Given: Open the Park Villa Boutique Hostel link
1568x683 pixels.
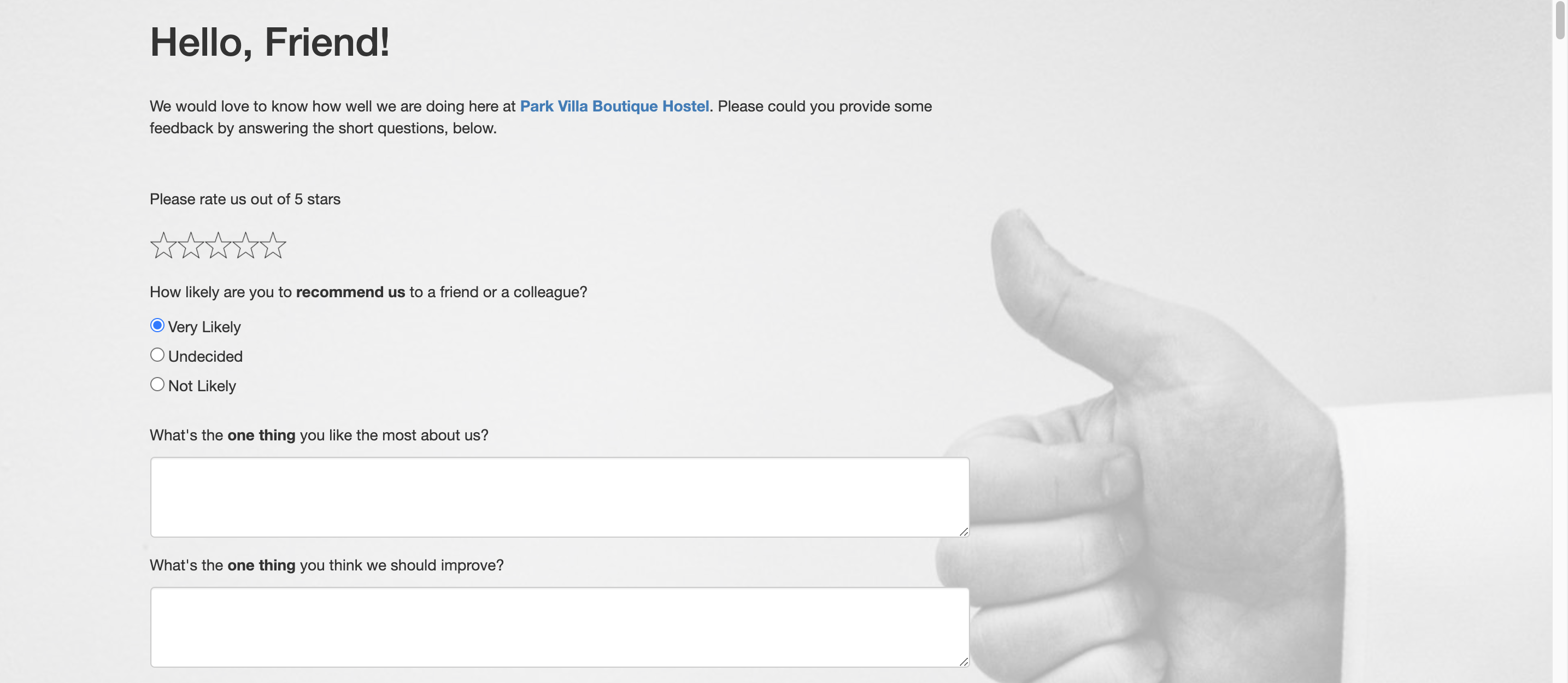Looking at the screenshot, I should pos(615,106).
